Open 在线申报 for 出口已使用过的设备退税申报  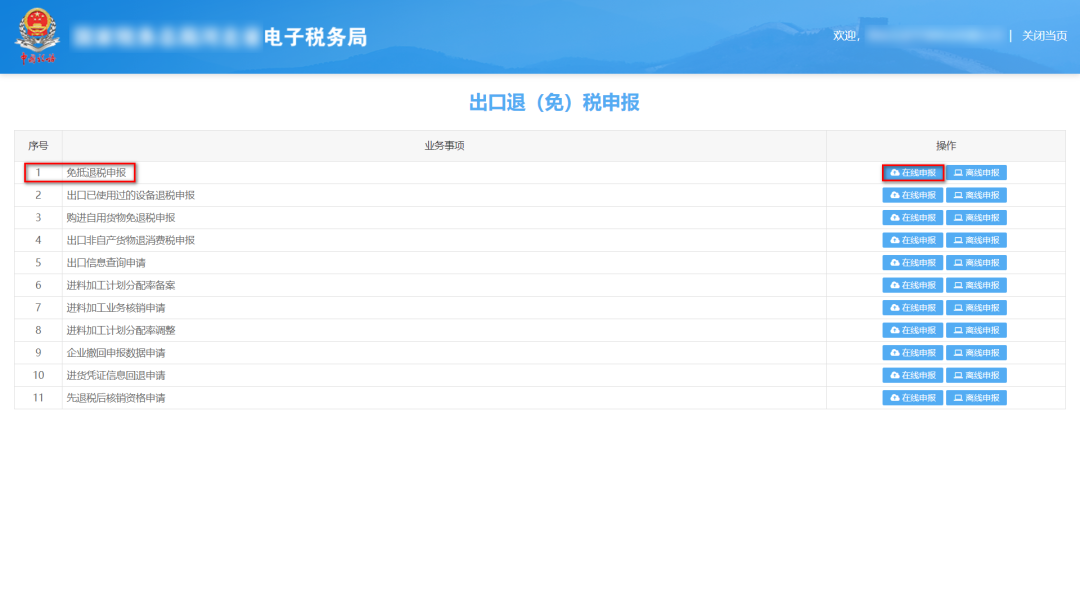click(913, 196)
